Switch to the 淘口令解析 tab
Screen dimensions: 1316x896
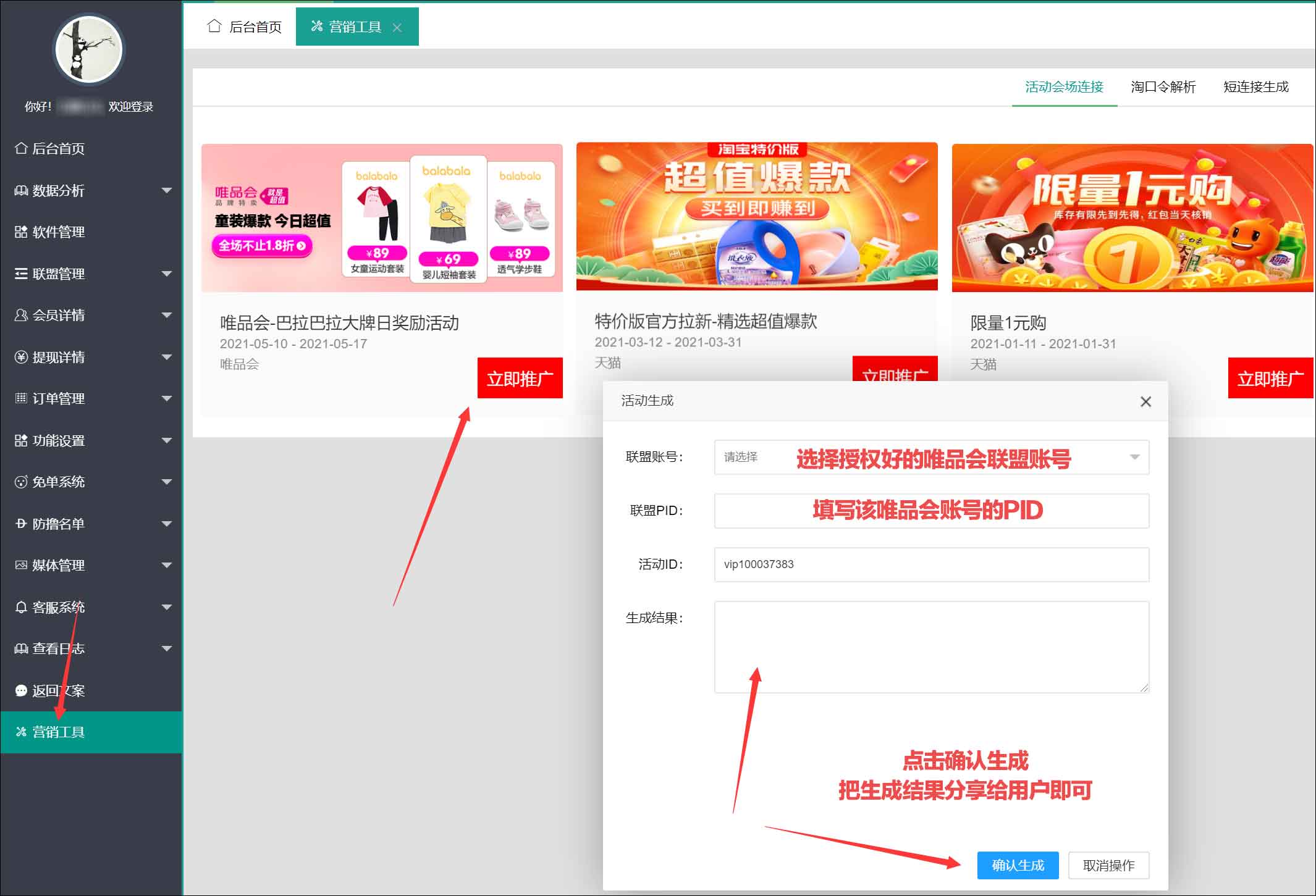click(x=1163, y=87)
